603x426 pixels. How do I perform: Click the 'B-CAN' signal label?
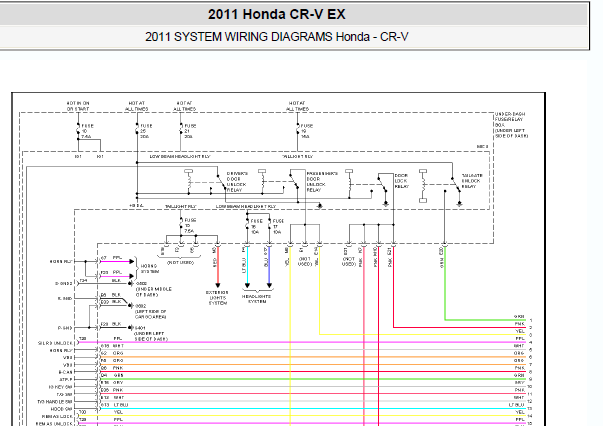[65, 372]
